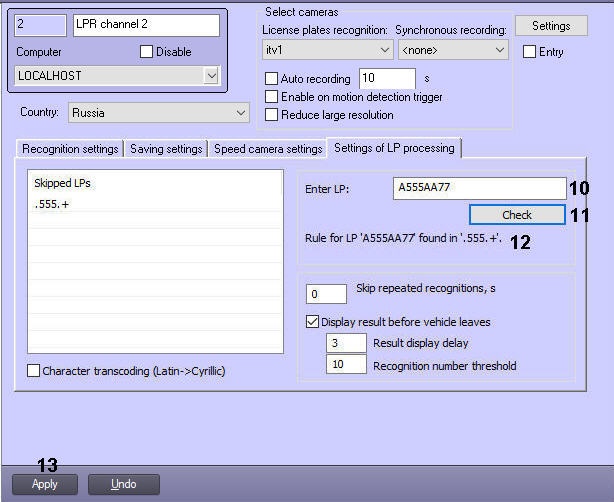
Task: Enable Character transcoding Latin to Cyrillic
Action: tap(34, 371)
